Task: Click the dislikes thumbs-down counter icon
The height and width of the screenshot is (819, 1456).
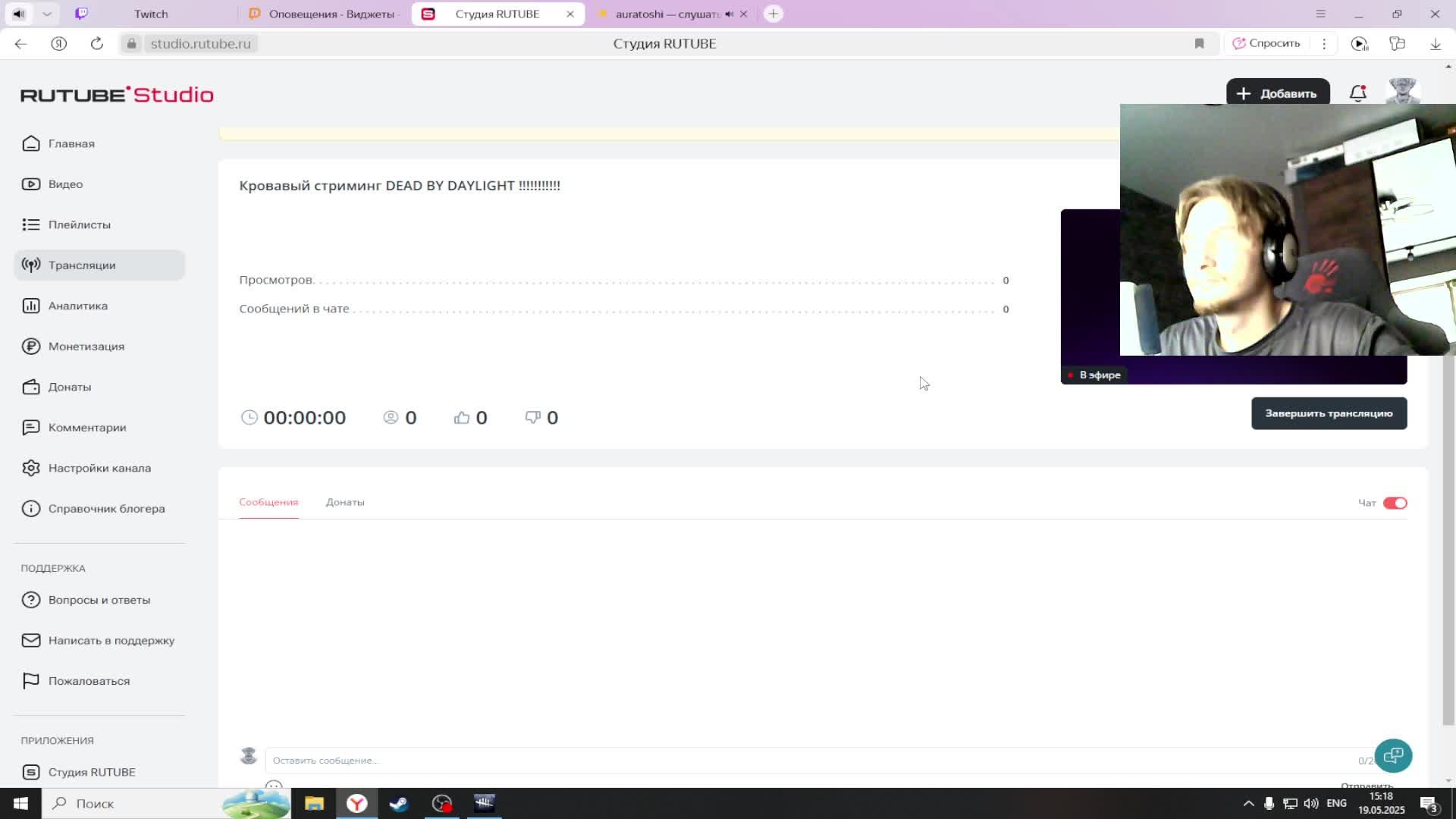Action: 533,418
